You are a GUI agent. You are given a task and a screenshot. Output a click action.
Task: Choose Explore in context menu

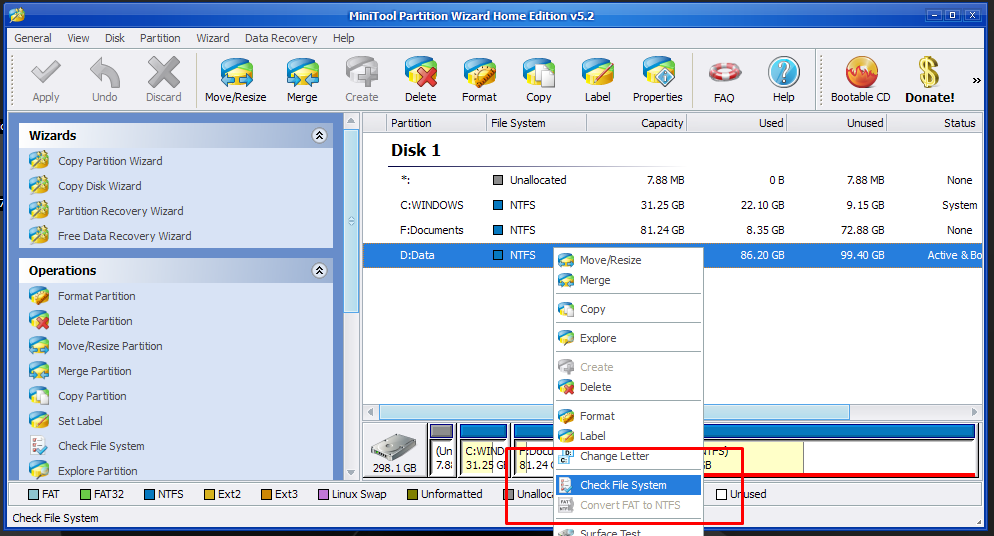(x=629, y=338)
